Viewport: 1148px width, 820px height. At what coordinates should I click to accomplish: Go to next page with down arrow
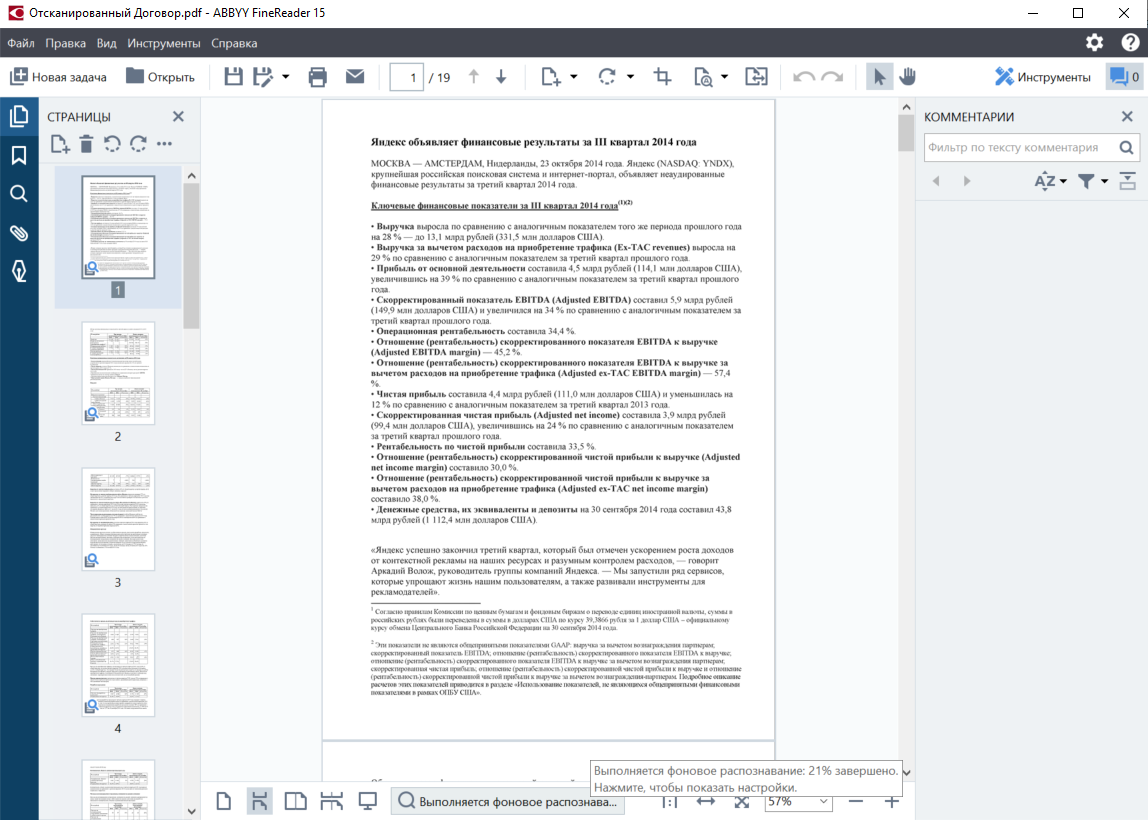[x=502, y=76]
